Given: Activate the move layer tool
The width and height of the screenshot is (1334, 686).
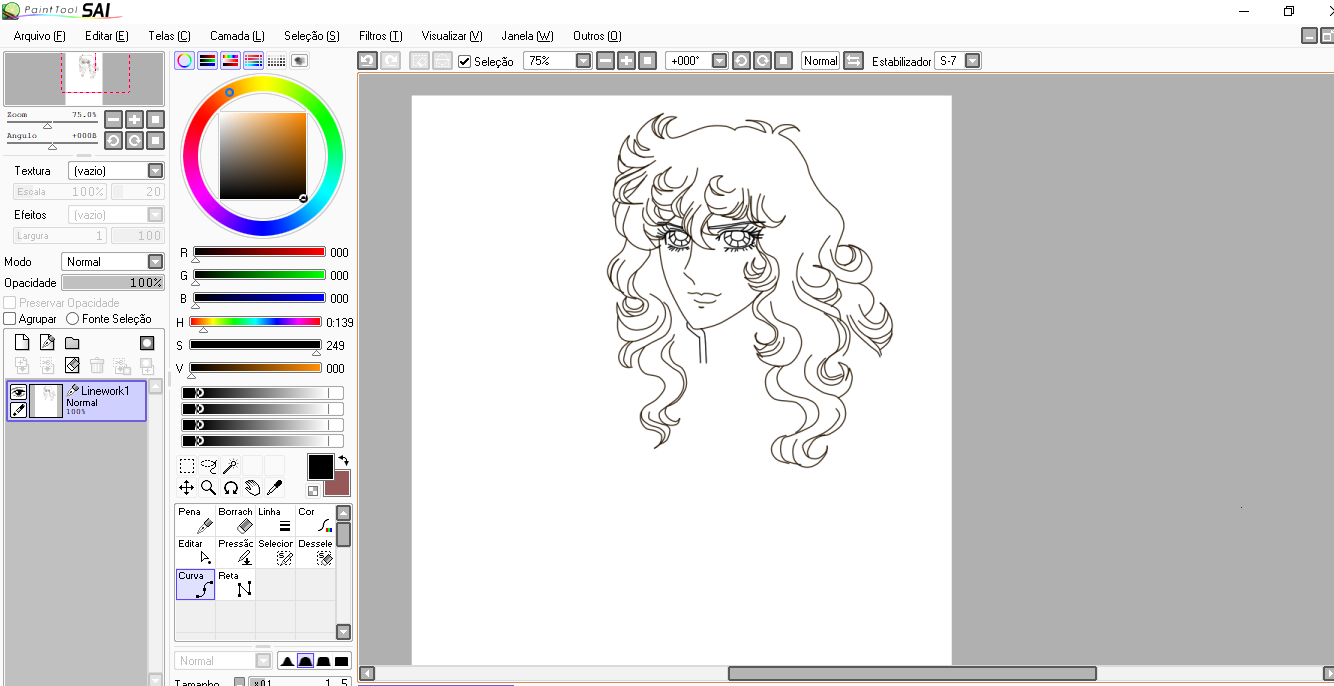Looking at the screenshot, I should [x=187, y=488].
